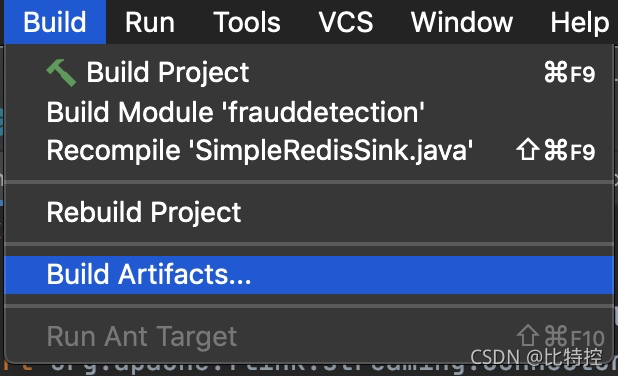
Task: Open the Help menu
Action: tap(580, 22)
